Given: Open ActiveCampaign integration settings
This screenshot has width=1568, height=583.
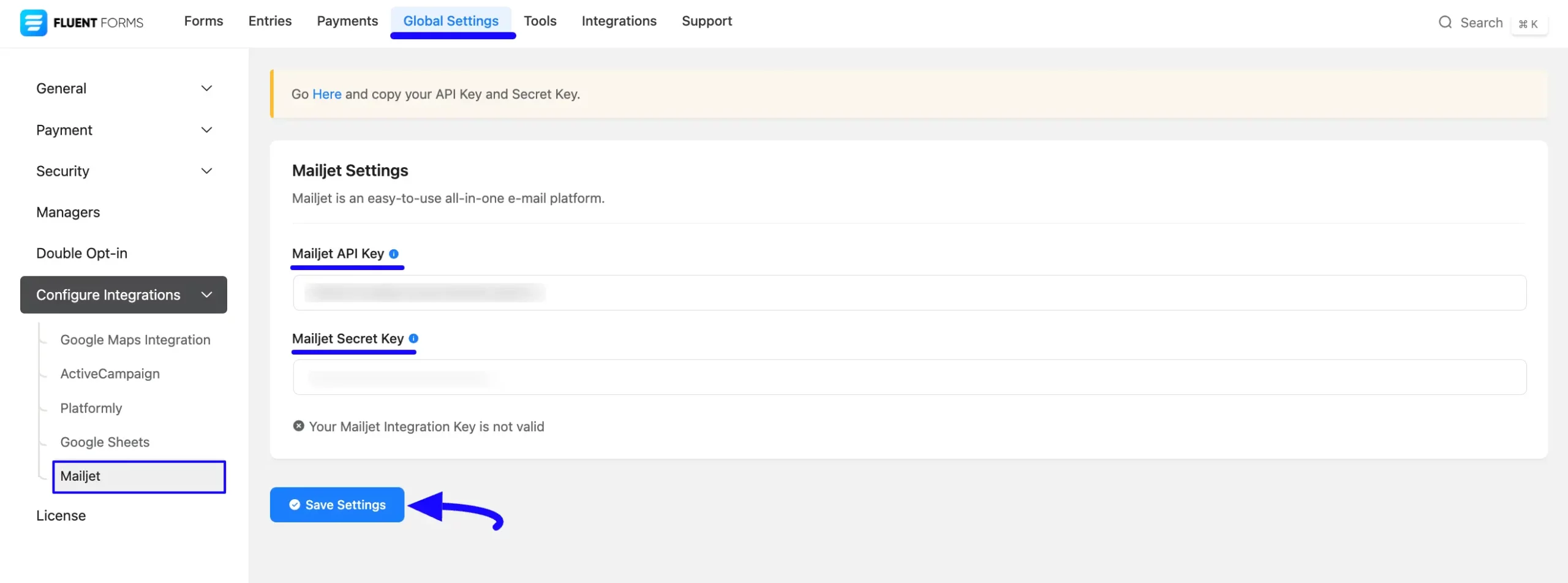Looking at the screenshot, I should [x=110, y=374].
